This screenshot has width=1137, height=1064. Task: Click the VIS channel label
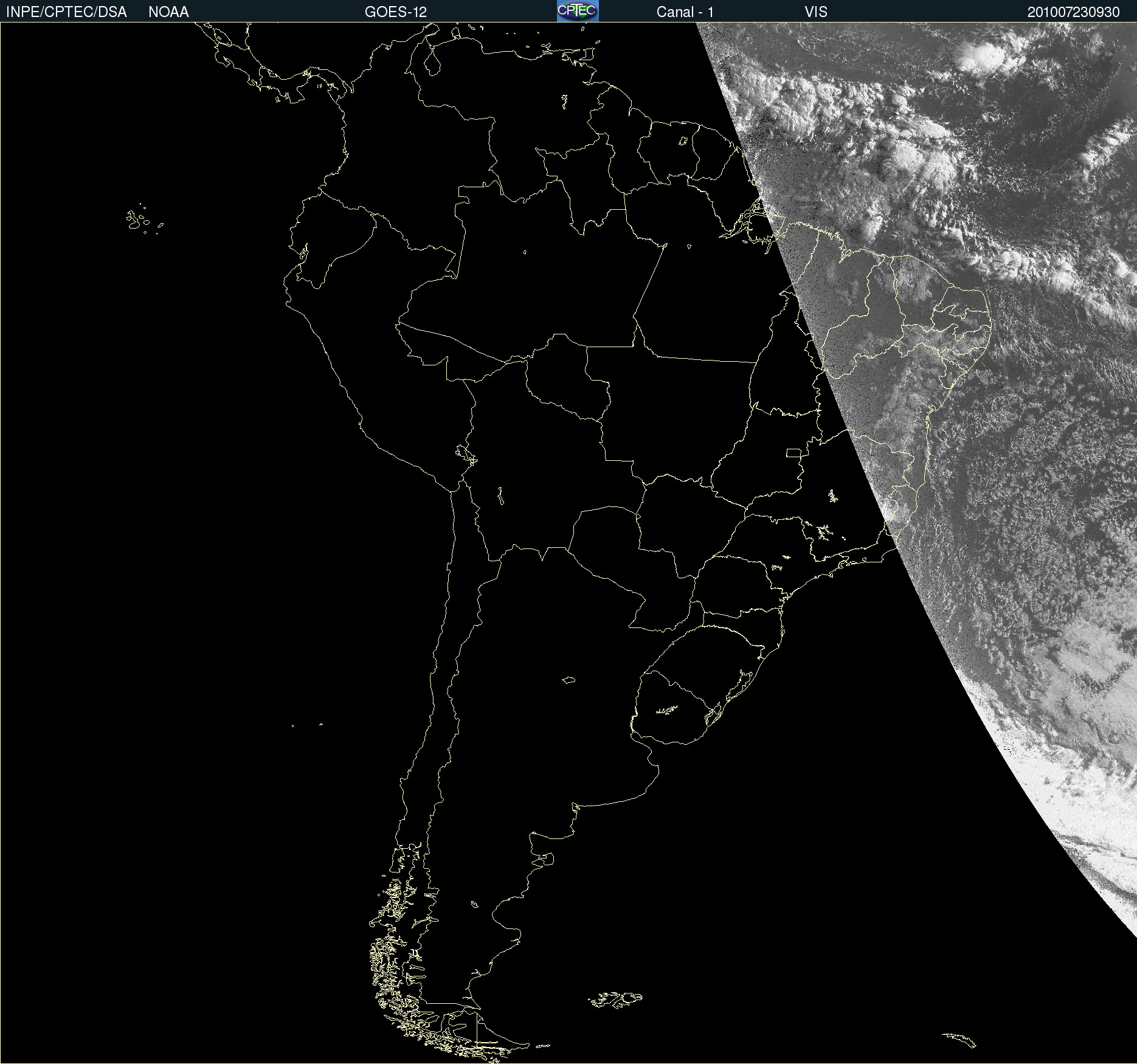[816, 12]
